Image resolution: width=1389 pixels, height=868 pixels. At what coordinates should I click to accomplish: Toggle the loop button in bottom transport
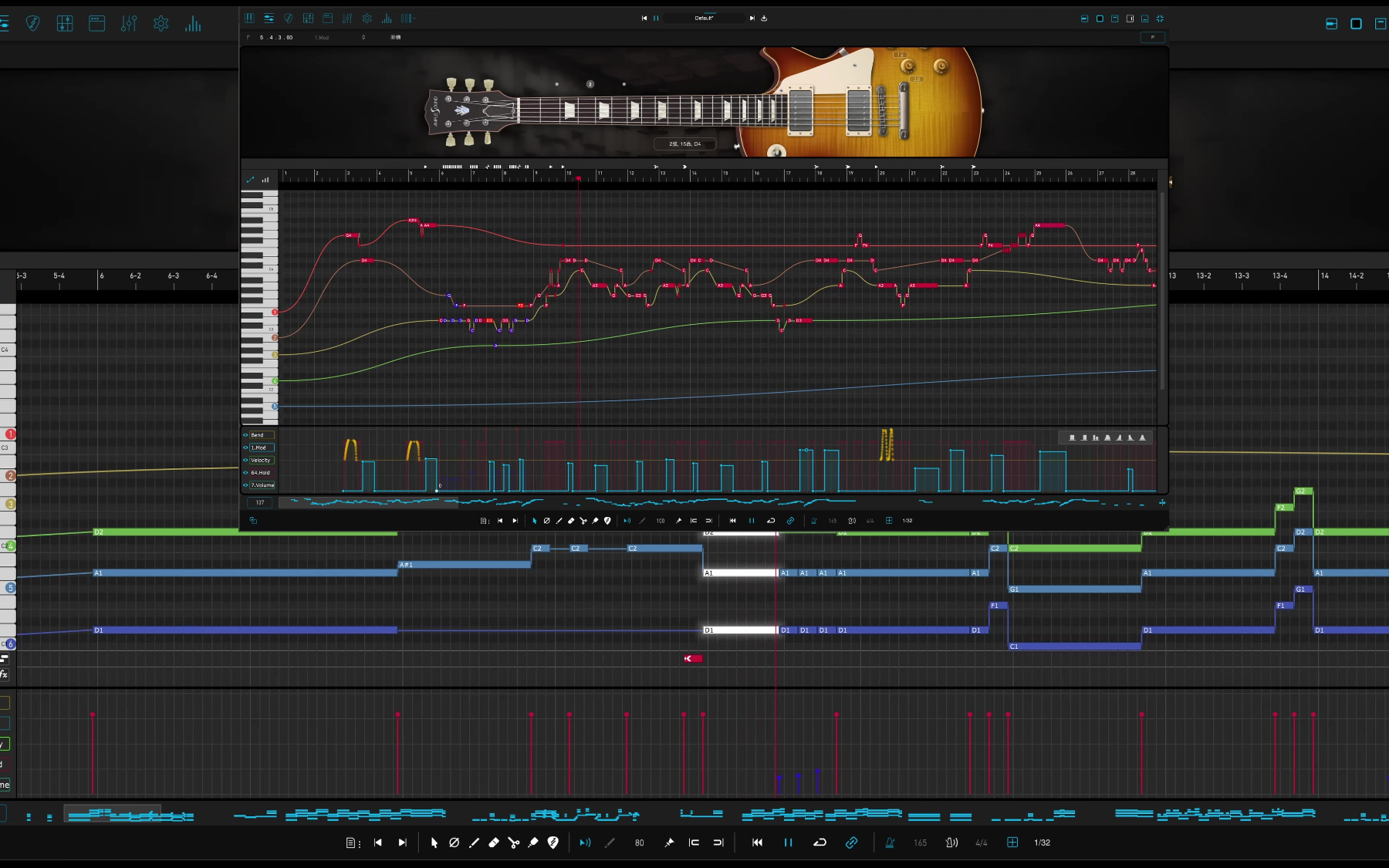click(820, 843)
